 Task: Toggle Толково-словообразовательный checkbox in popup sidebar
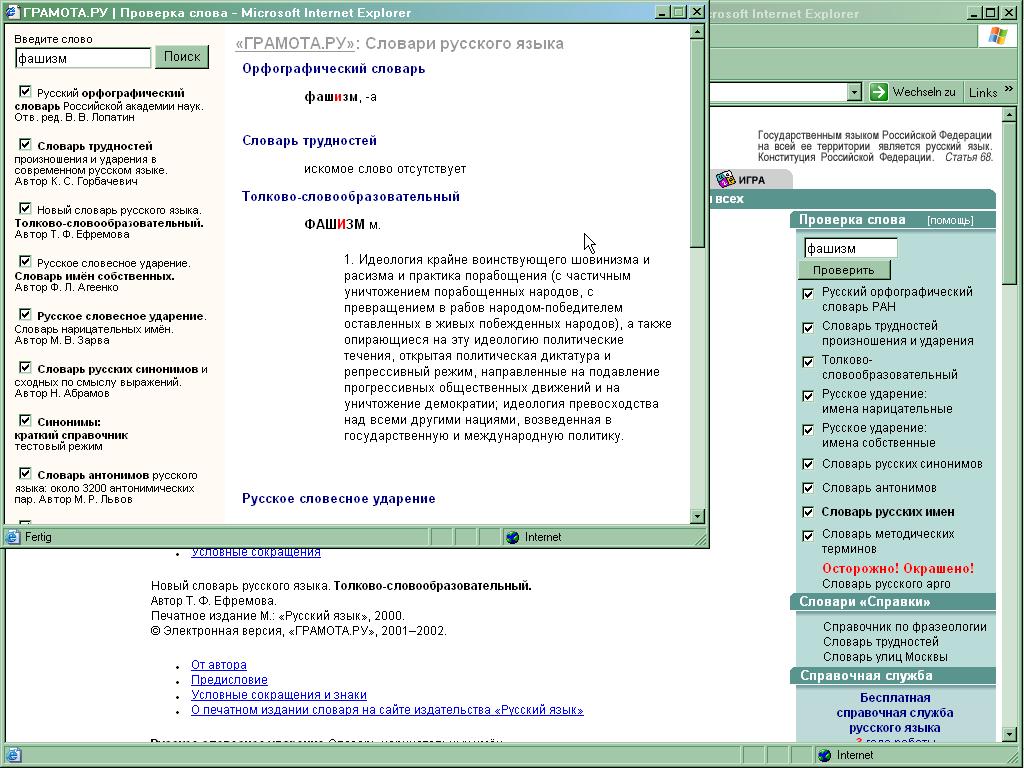25,208
